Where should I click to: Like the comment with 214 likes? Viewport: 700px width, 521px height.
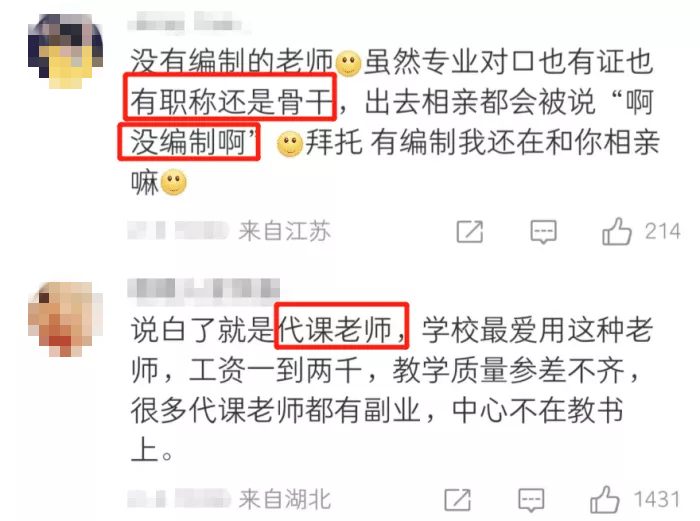(617, 231)
